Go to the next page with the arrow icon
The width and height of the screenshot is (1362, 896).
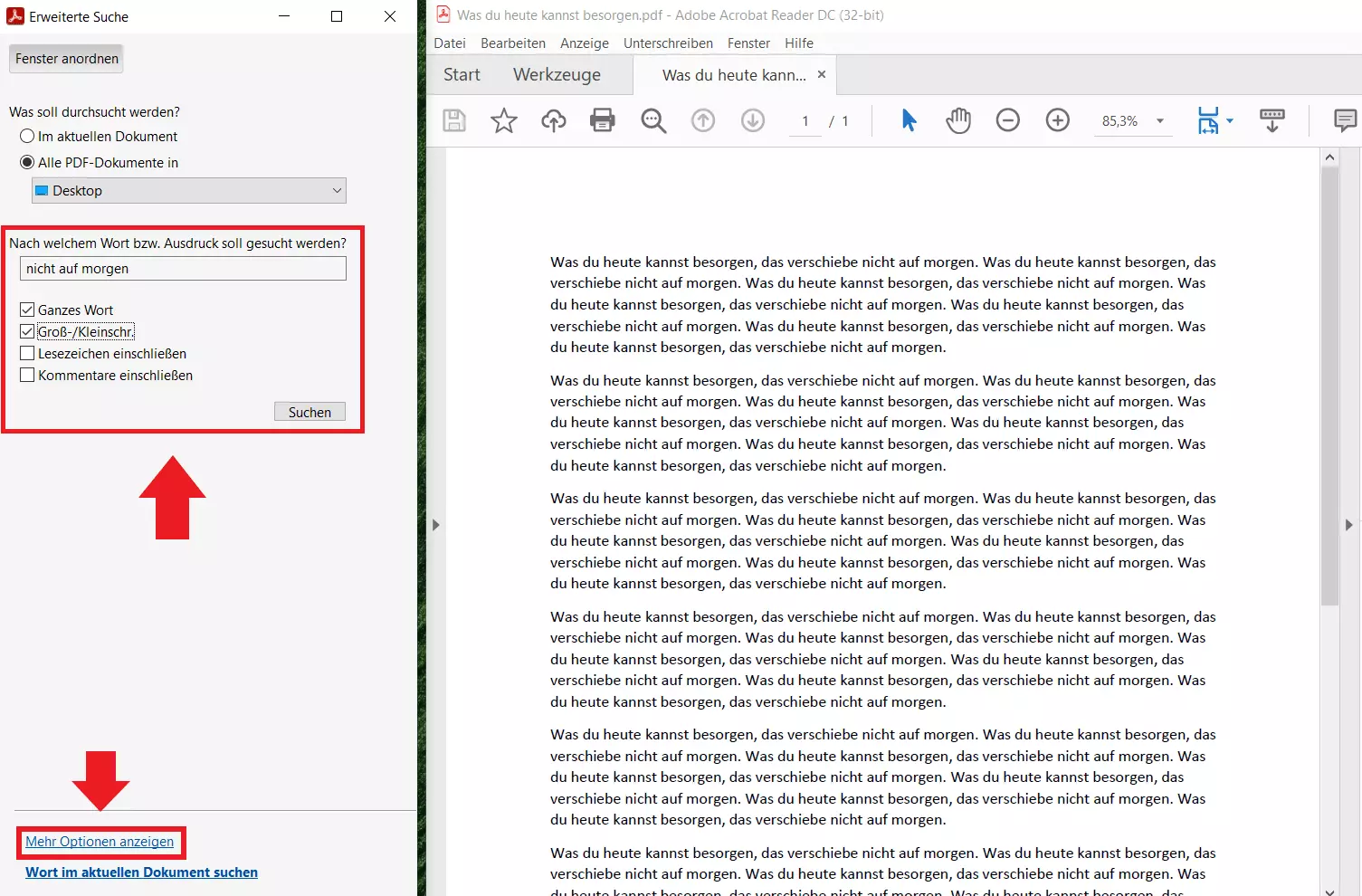[x=753, y=120]
